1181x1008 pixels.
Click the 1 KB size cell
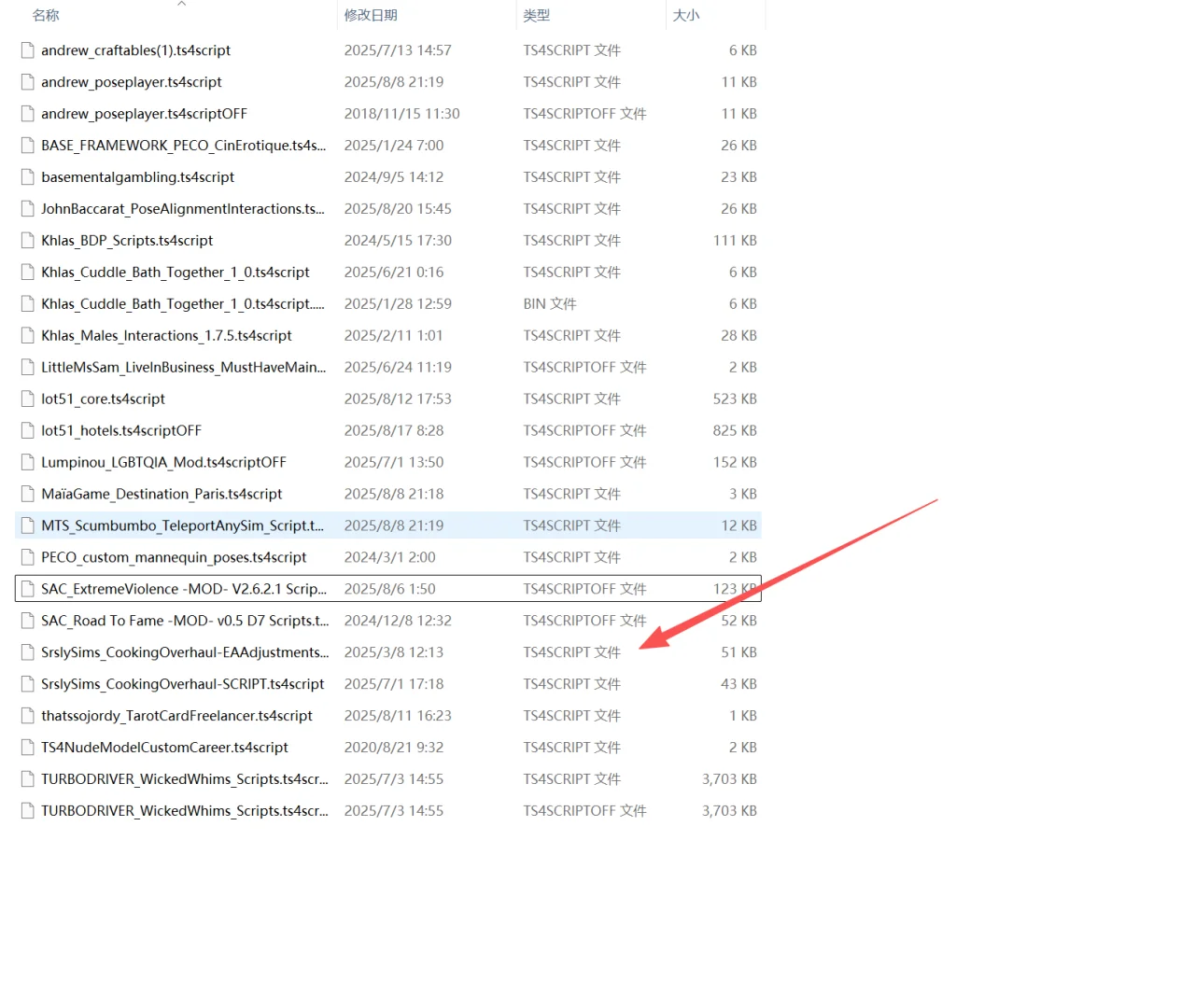click(743, 717)
